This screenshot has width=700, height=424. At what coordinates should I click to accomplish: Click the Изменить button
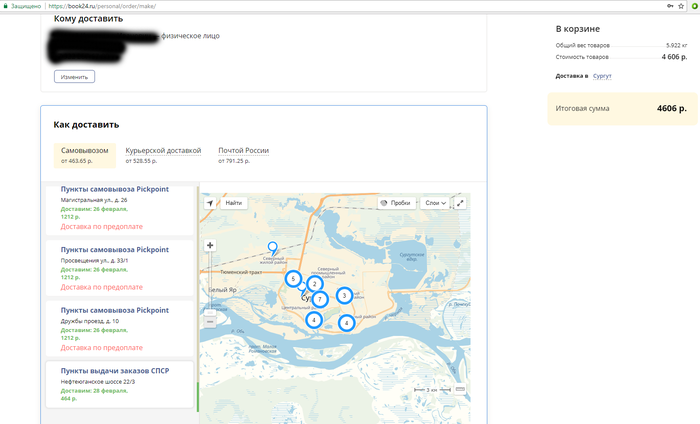click(x=74, y=77)
